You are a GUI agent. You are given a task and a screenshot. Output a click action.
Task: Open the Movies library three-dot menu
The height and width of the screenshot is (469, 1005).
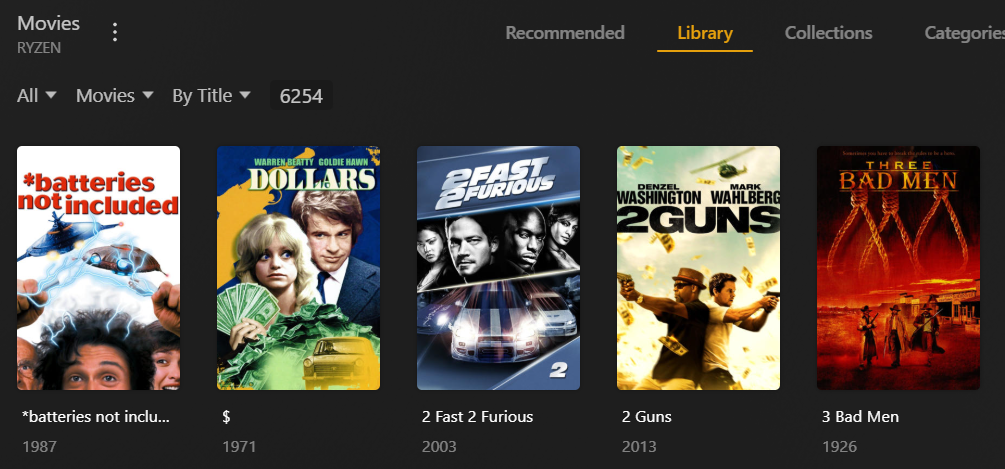coord(115,32)
